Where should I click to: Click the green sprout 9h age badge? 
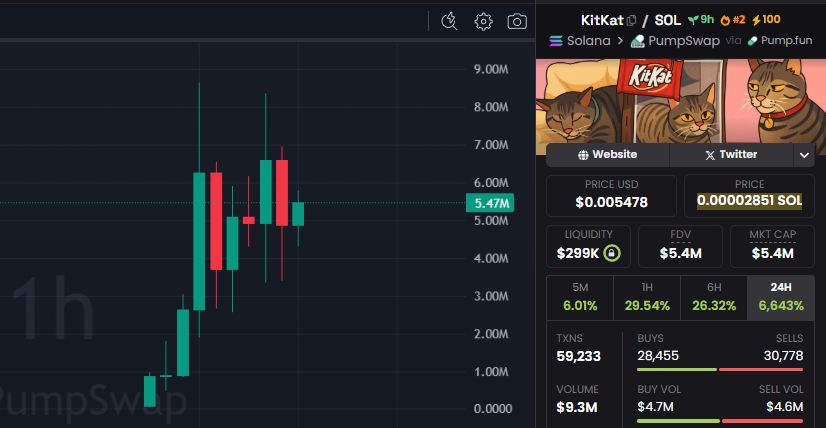point(701,20)
